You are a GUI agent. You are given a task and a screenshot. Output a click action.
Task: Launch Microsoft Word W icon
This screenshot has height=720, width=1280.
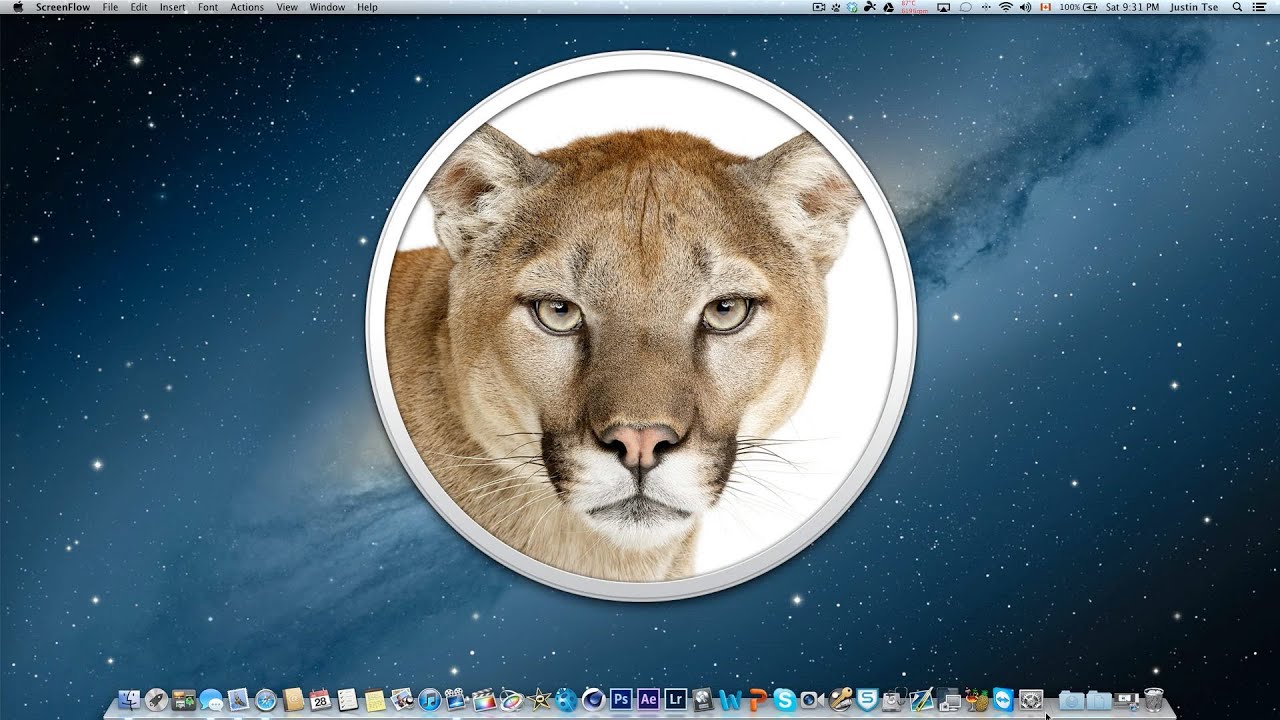[730, 700]
